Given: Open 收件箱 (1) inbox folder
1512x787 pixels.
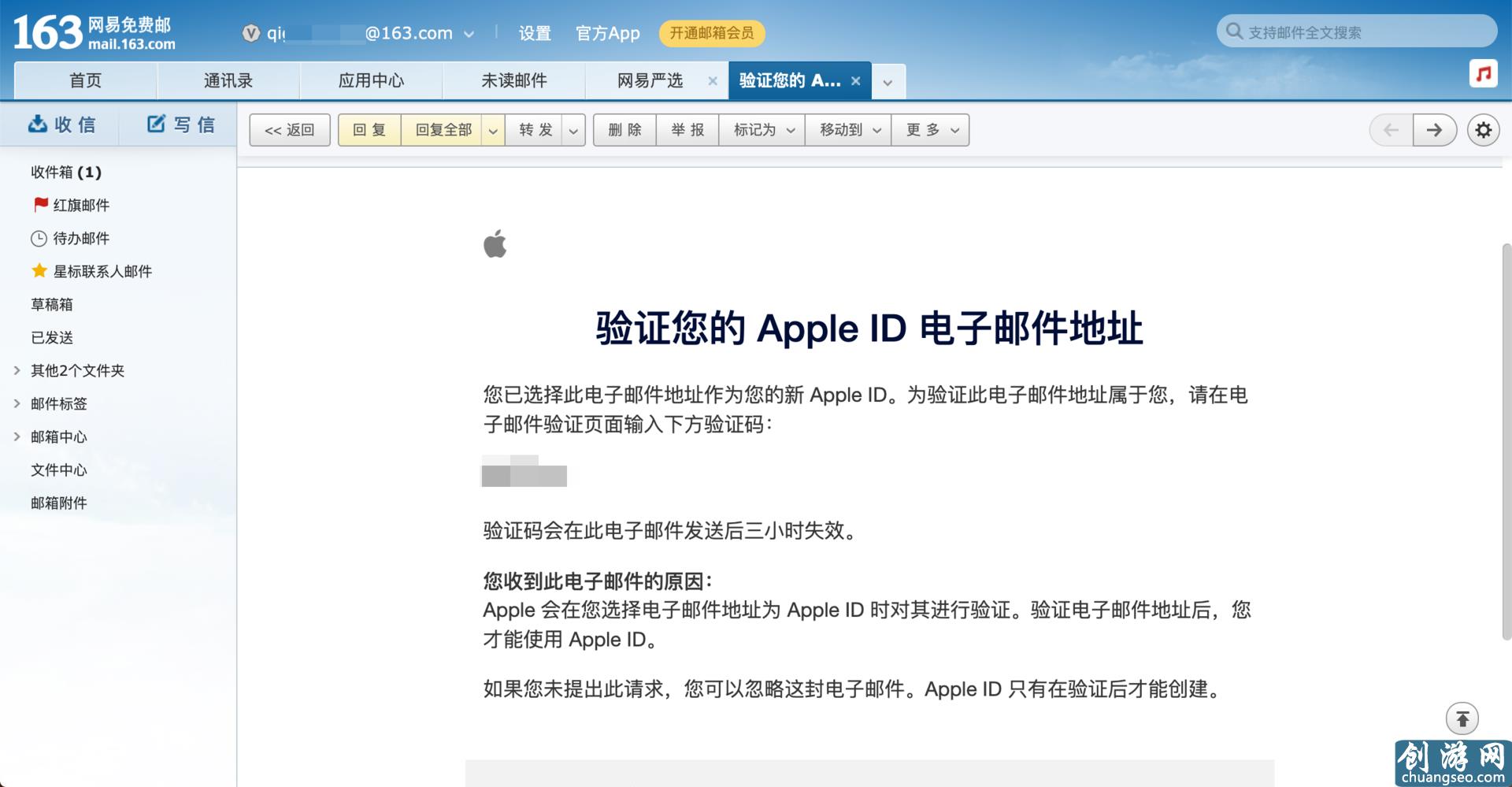Looking at the screenshot, I should pos(66,172).
